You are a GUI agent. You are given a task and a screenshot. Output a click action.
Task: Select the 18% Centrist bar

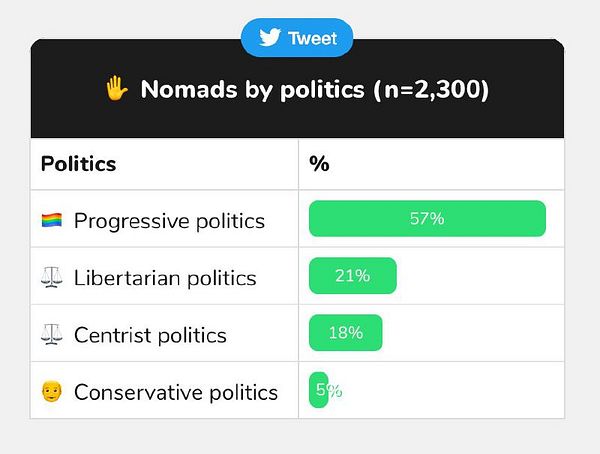pyautogui.click(x=346, y=333)
